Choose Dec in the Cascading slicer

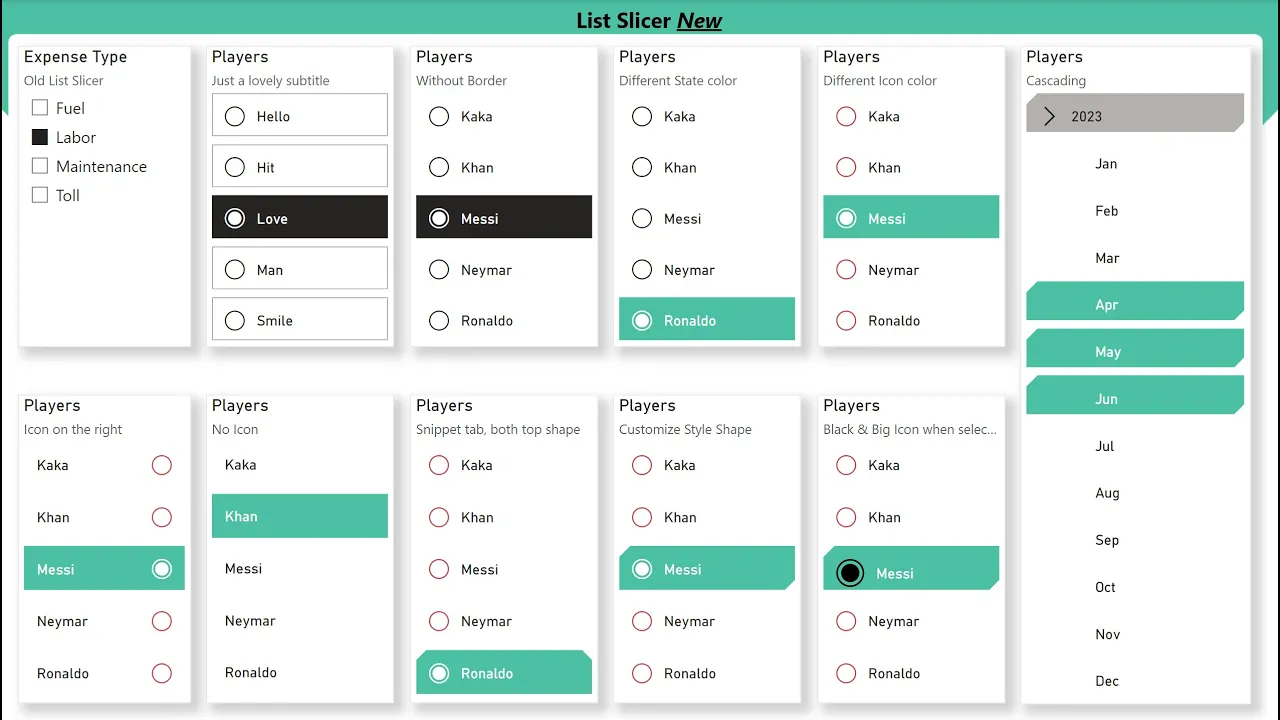(1107, 681)
